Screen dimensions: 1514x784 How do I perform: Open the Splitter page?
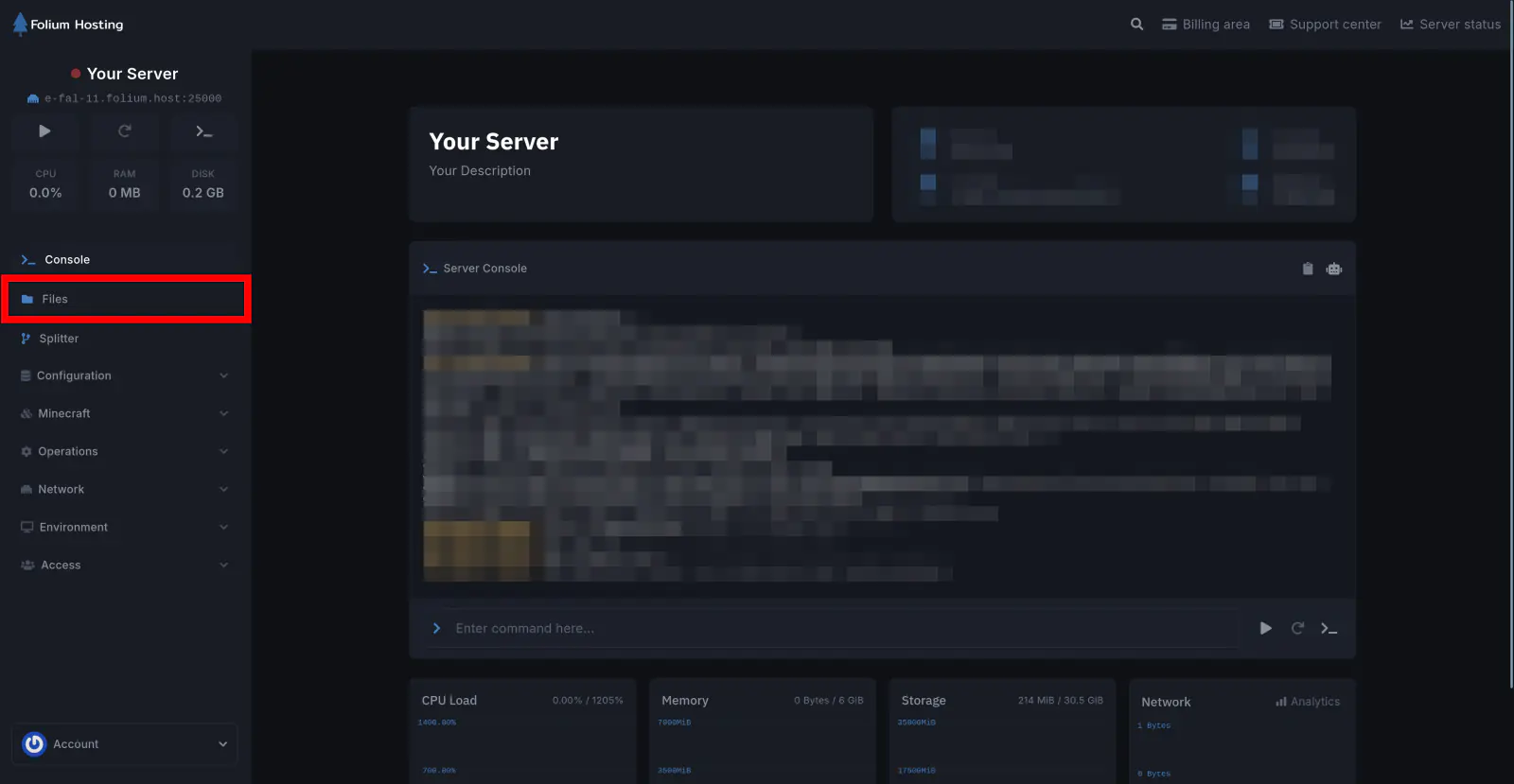[59, 339]
